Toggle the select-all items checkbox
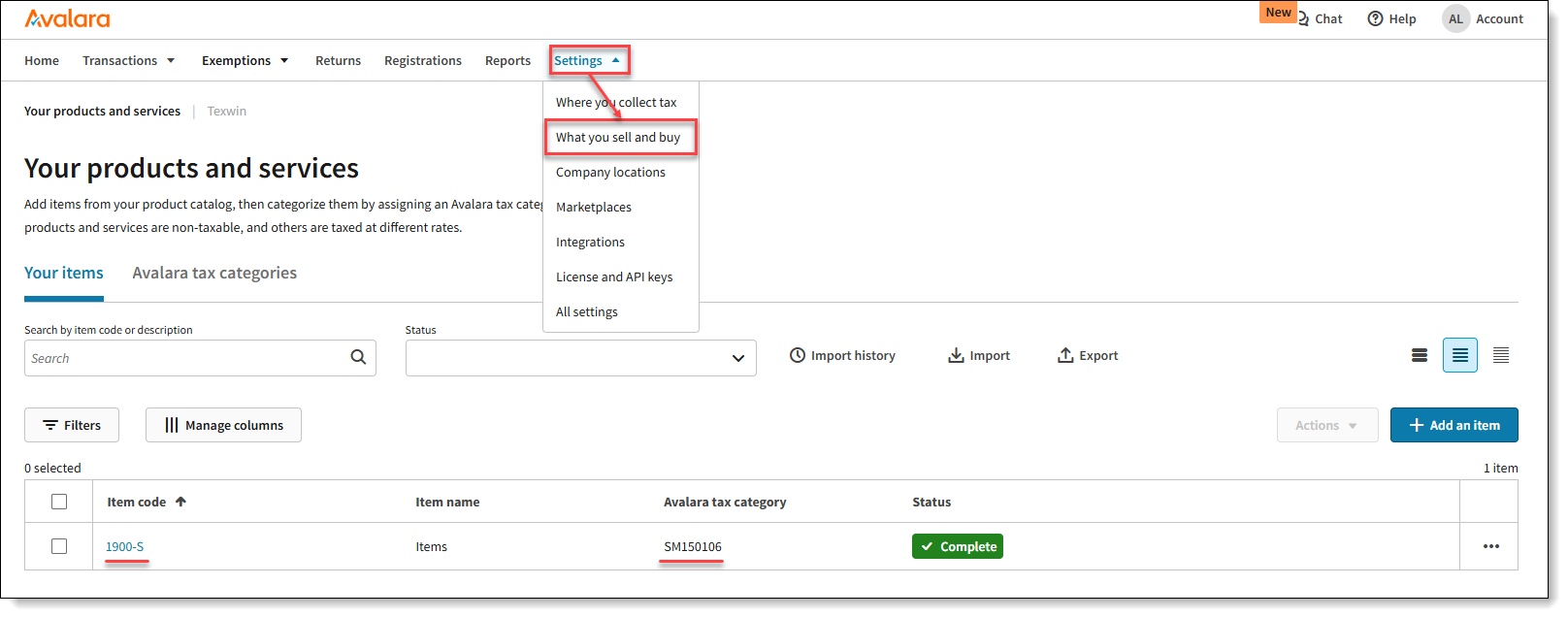This screenshot has width=1568, height=618. pos(59,502)
